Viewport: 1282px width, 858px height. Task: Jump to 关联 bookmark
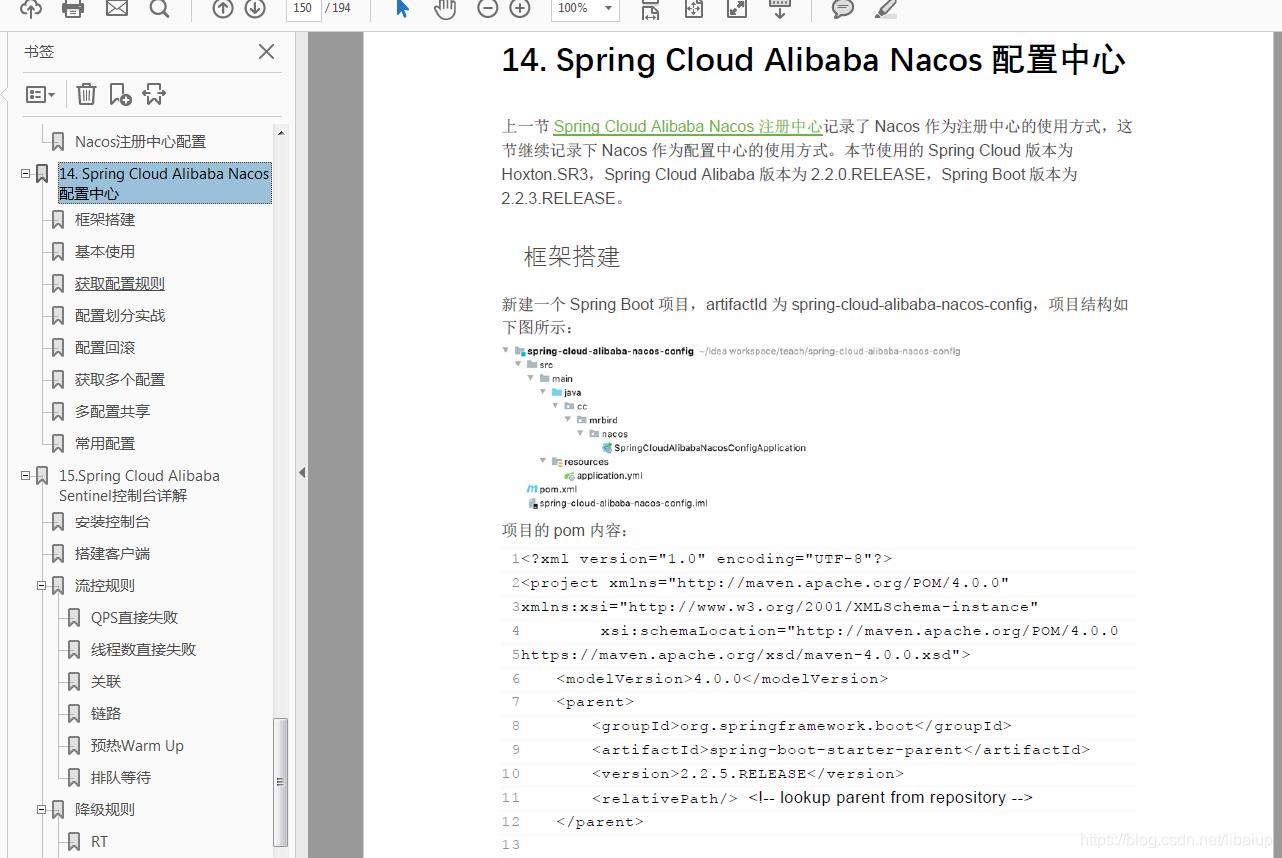click(106, 682)
